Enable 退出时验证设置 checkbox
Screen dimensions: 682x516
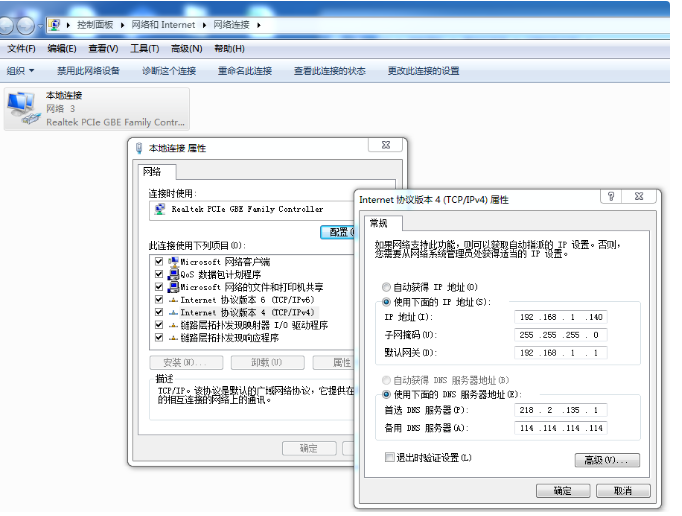tap(390, 457)
